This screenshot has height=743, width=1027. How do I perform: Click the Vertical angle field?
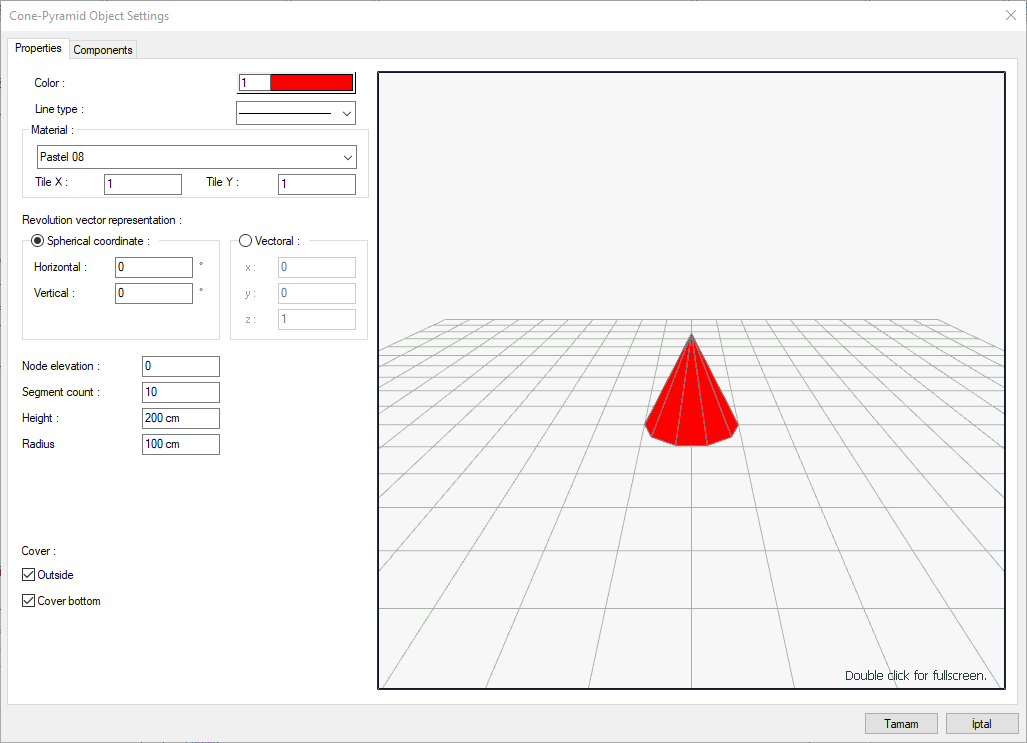click(154, 293)
